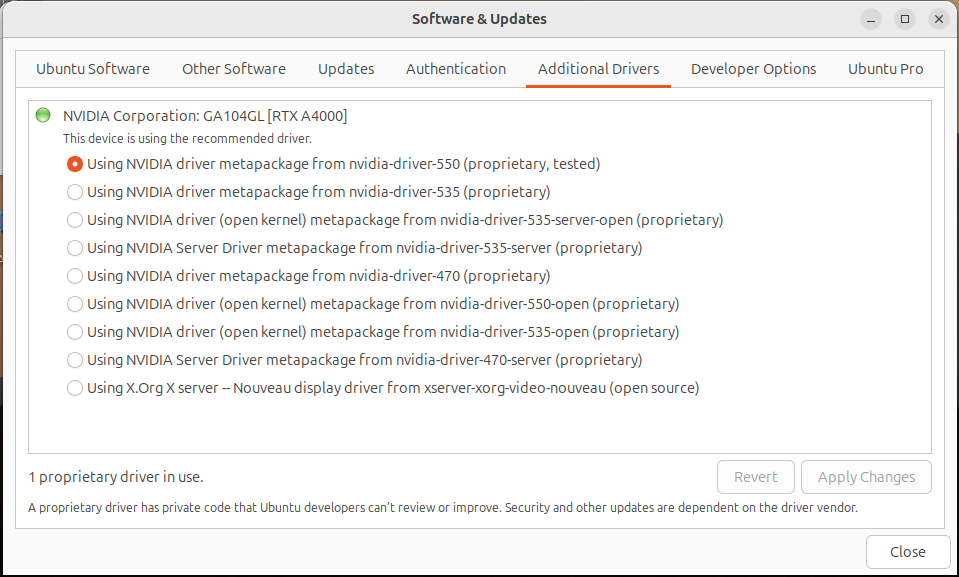Choose nvidia-driver-535-open open kernel driver
The image size is (959, 577).
(75, 332)
